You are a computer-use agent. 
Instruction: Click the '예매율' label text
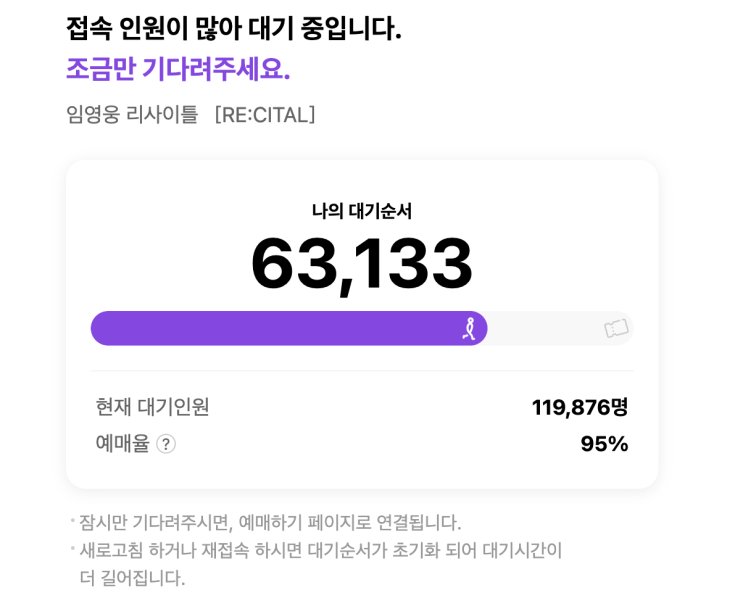(x=122, y=443)
